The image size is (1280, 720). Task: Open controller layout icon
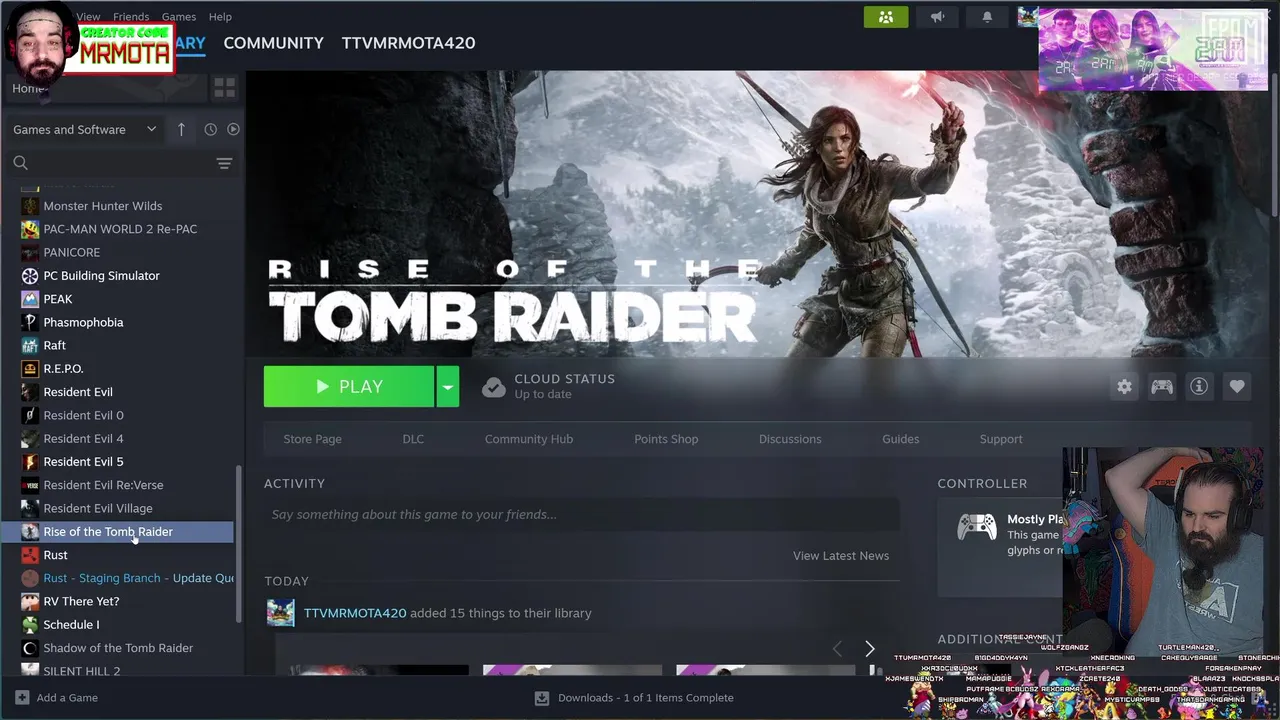tap(1162, 387)
